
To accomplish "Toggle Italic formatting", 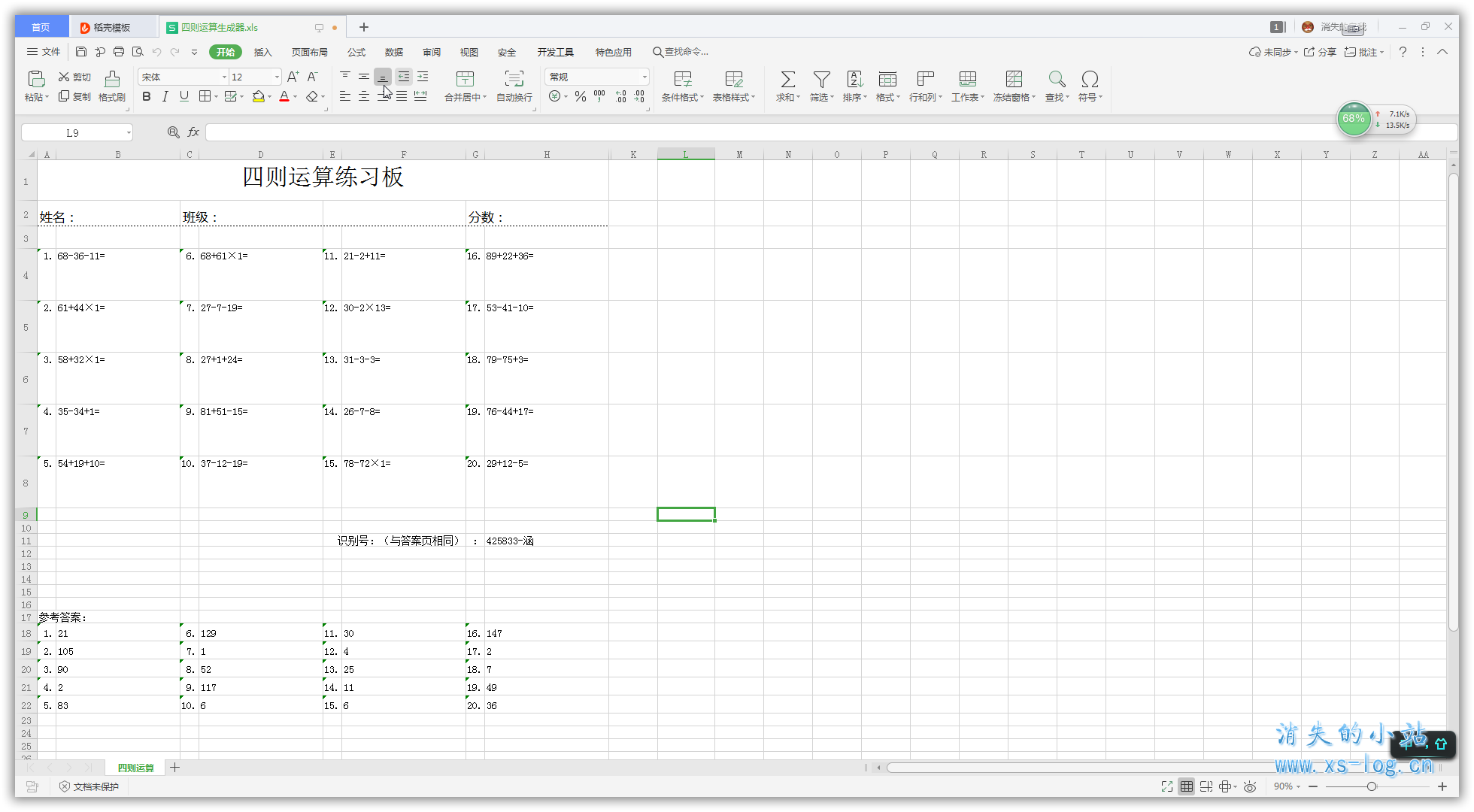I will click(165, 96).
